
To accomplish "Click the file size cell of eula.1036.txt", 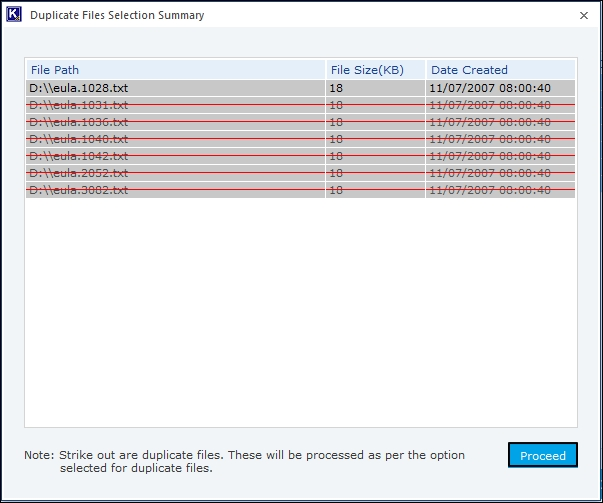I will tap(375, 122).
